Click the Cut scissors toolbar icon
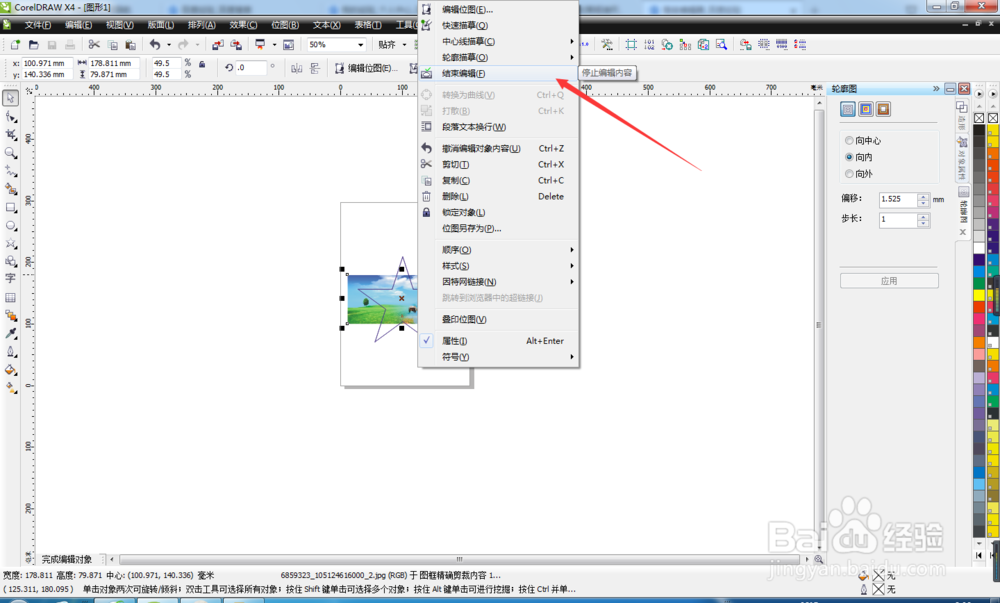 [x=94, y=45]
